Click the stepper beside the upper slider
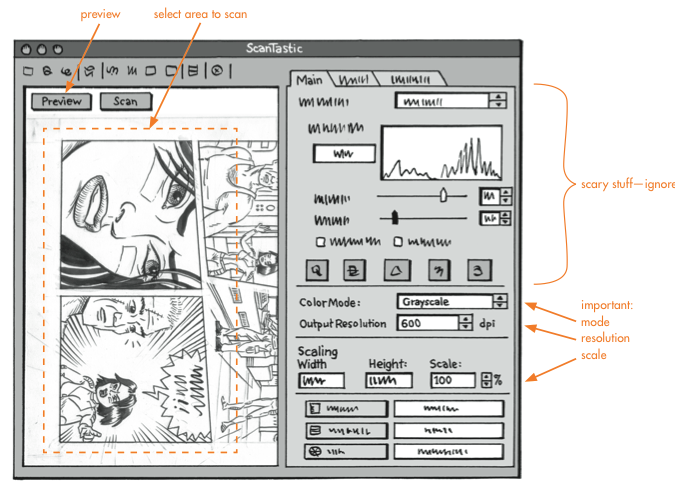675x481 pixels. [x=506, y=197]
